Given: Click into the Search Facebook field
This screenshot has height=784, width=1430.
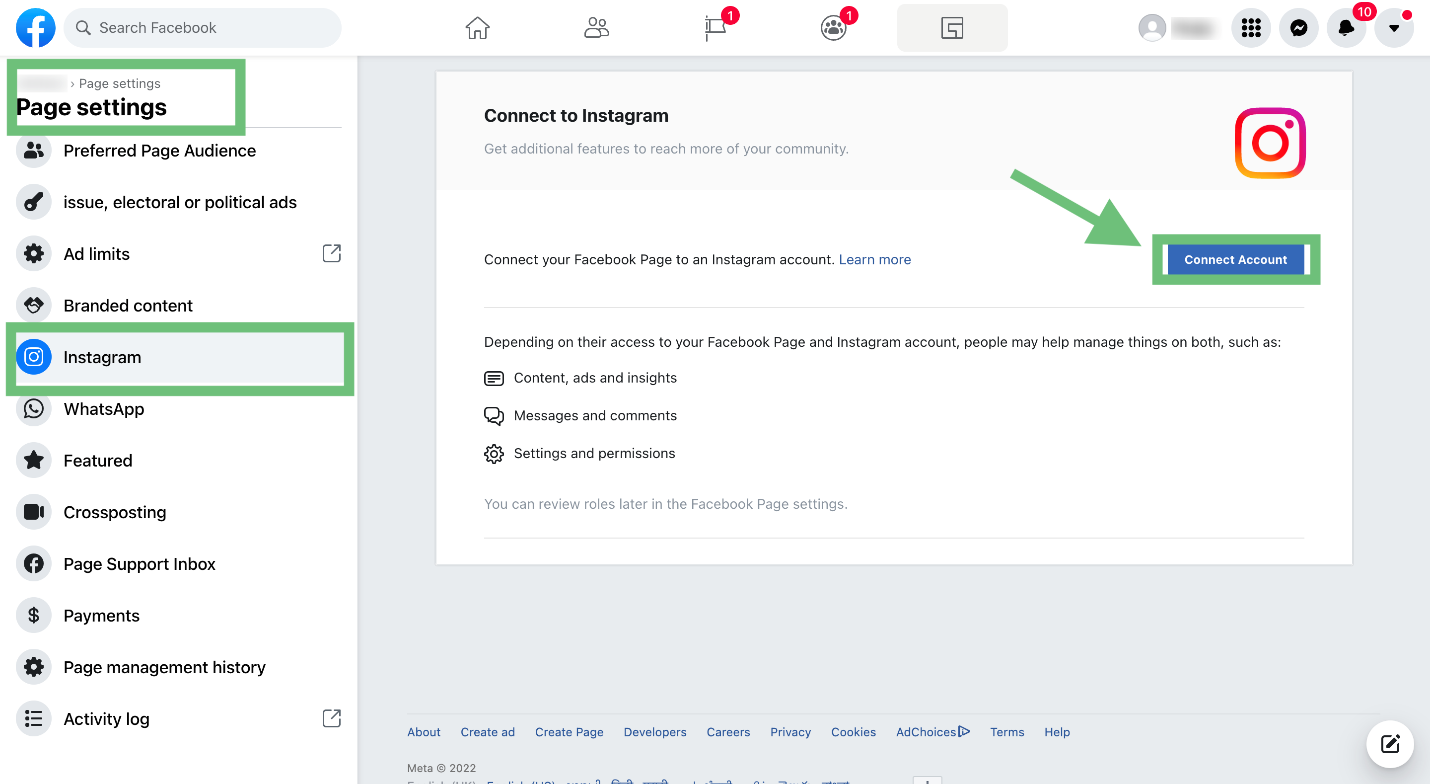Looking at the screenshot, I should tap(203, 28).
